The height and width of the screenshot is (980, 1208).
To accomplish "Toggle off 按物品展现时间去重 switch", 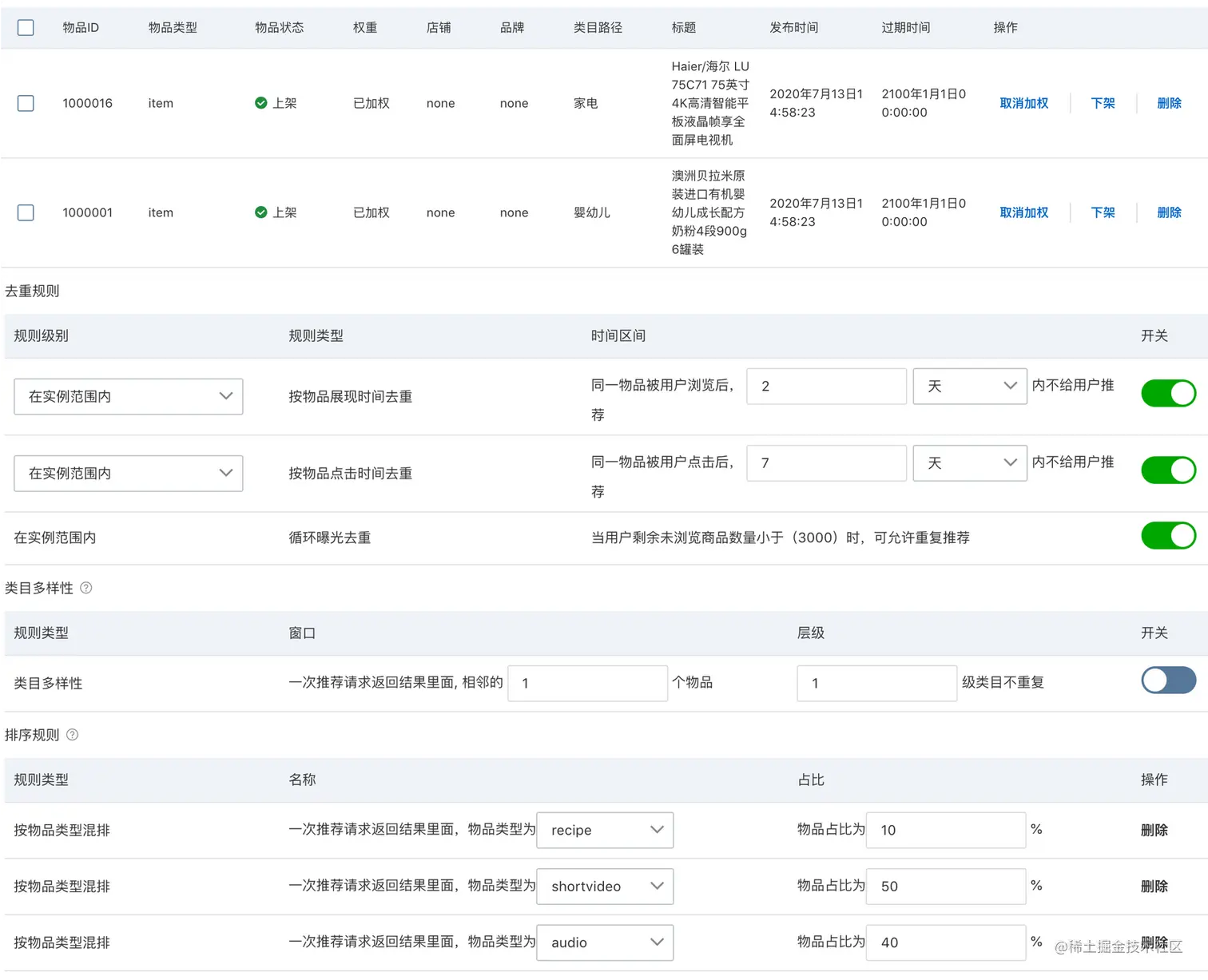I will 1168,393.
